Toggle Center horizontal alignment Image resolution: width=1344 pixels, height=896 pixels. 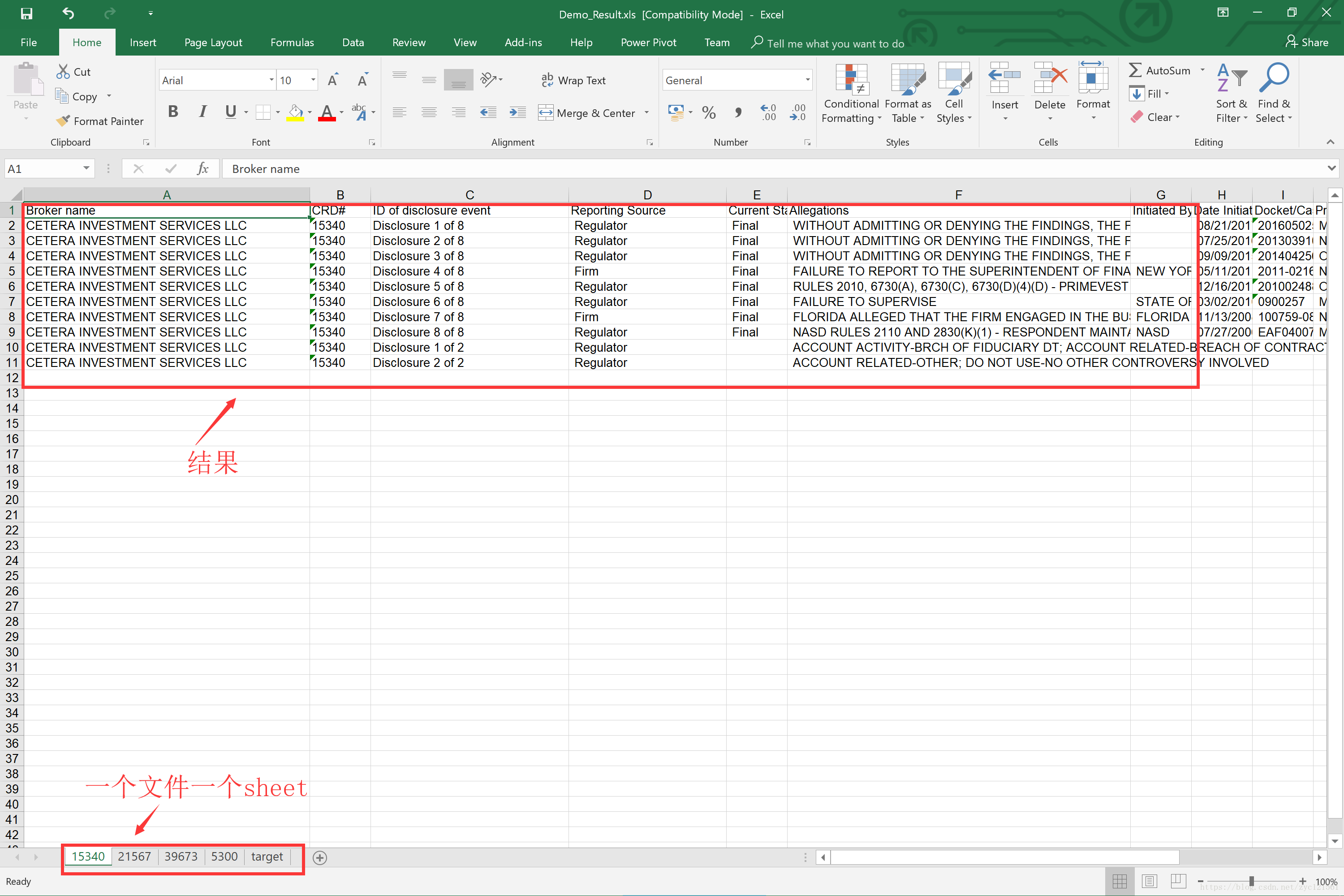coord(429,112)
